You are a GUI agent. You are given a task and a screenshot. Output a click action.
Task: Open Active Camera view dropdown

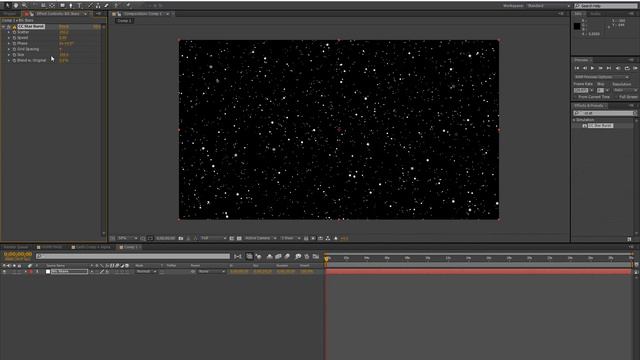260,238
